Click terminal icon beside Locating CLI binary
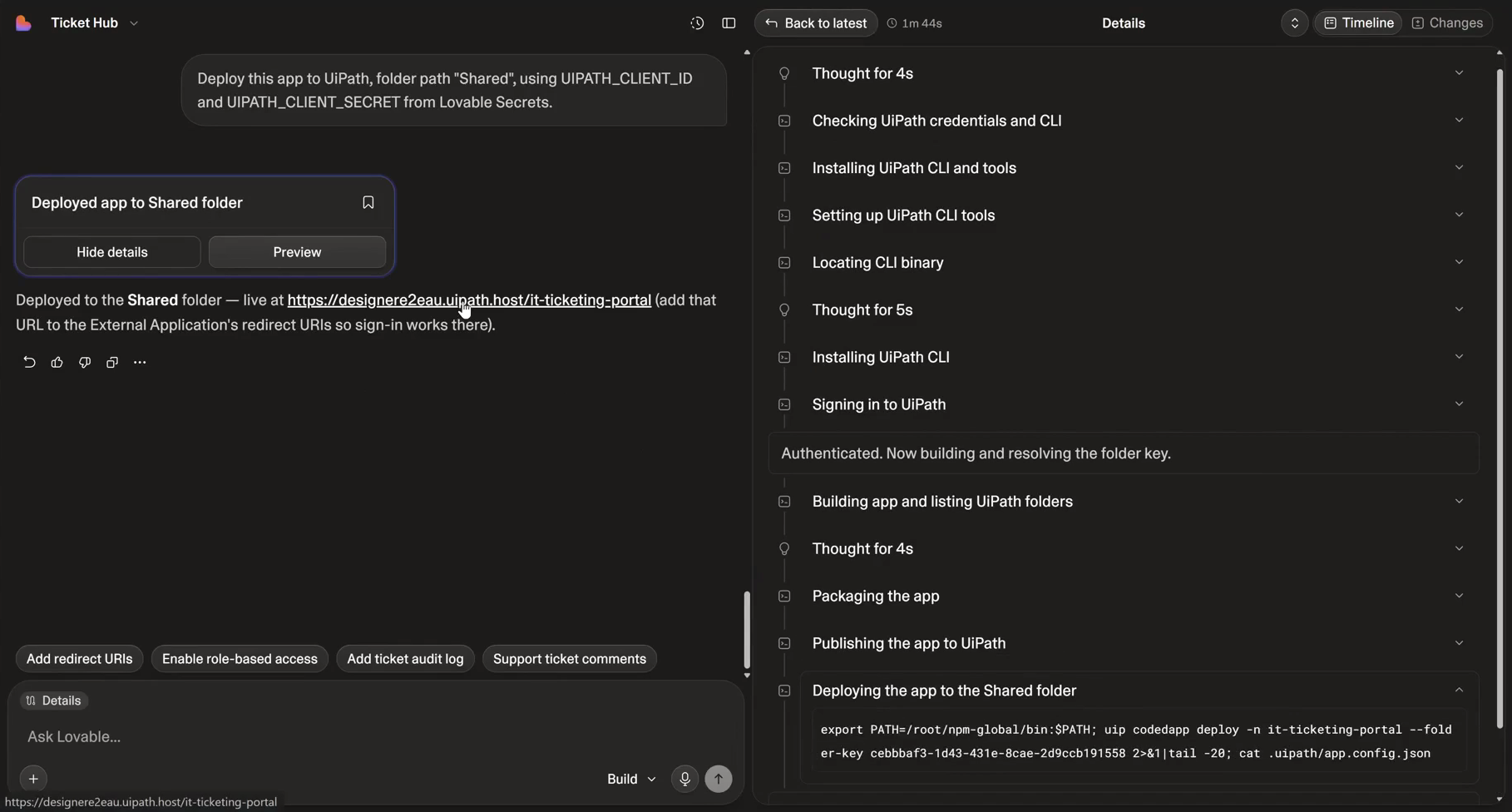Screen dimensions: 1512x812 click(x=784, y=263)
